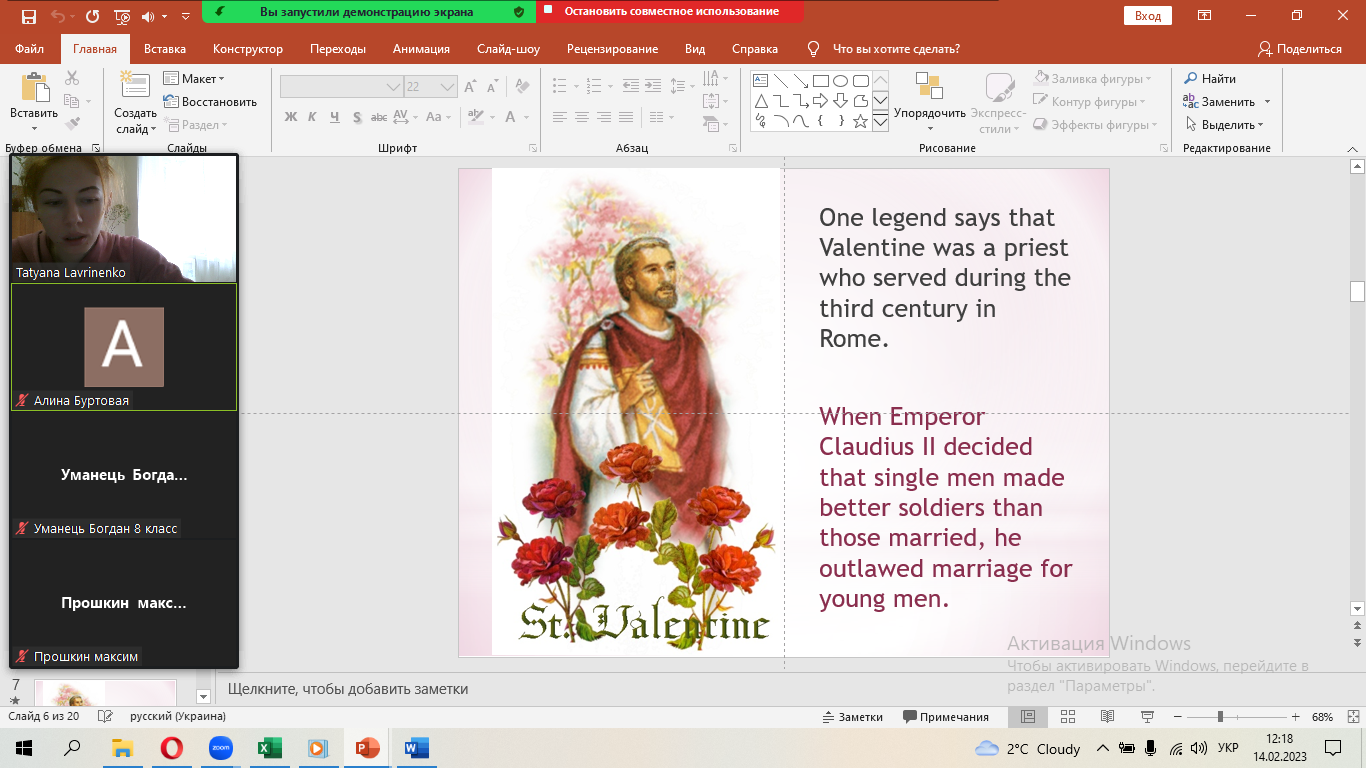Viewport: 1366px width, 768px height.
Task: Open the Файл menu tab
Action: pos(30,49)
